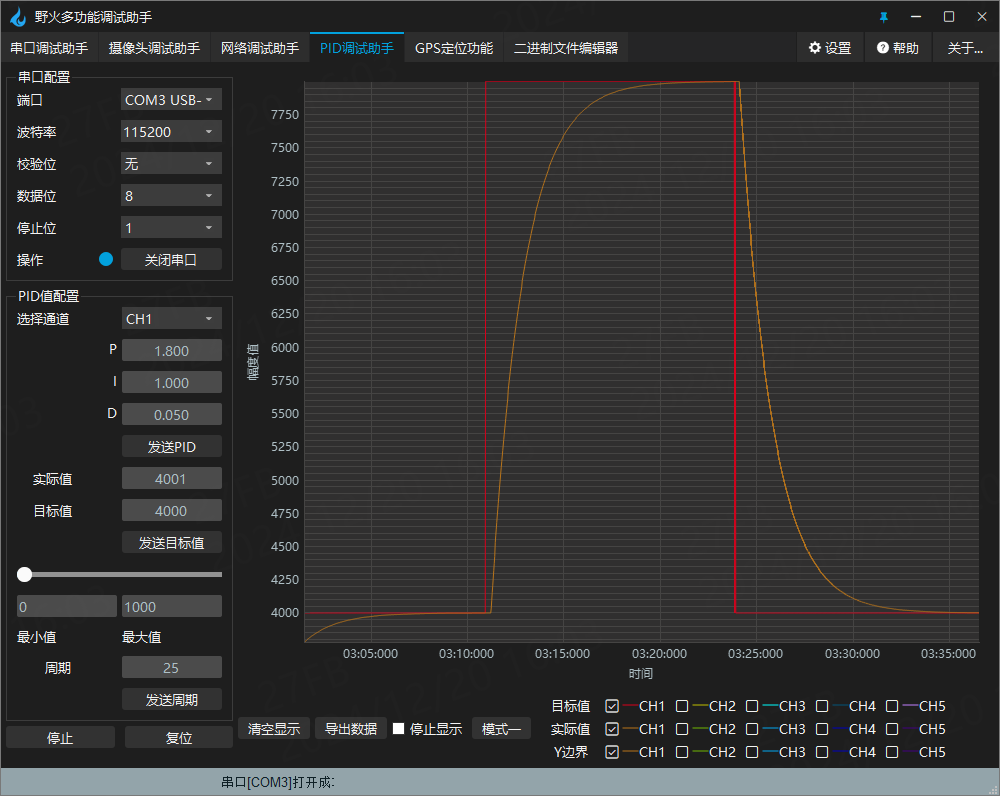The width and height of the screenshot is (1000, 796).
Task: Click the 清空显示 button
Action: (274, 728)
